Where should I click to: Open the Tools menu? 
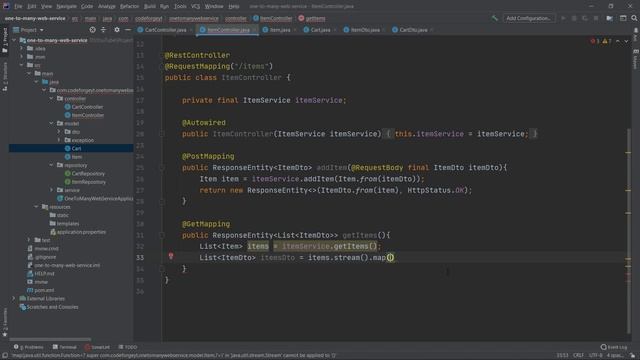coord(180,7)
